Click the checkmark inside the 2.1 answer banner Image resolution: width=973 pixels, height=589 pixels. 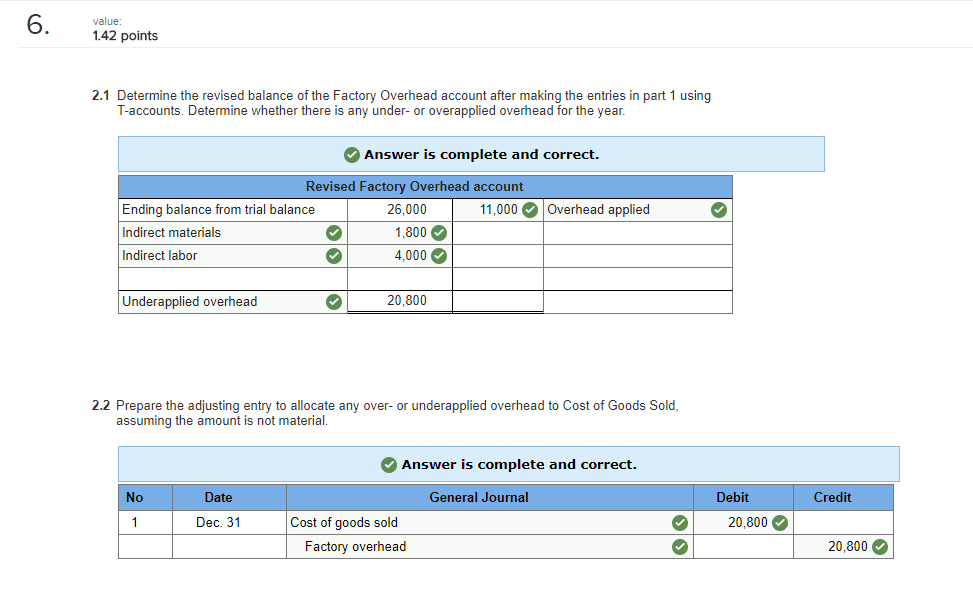click(352, 154)
